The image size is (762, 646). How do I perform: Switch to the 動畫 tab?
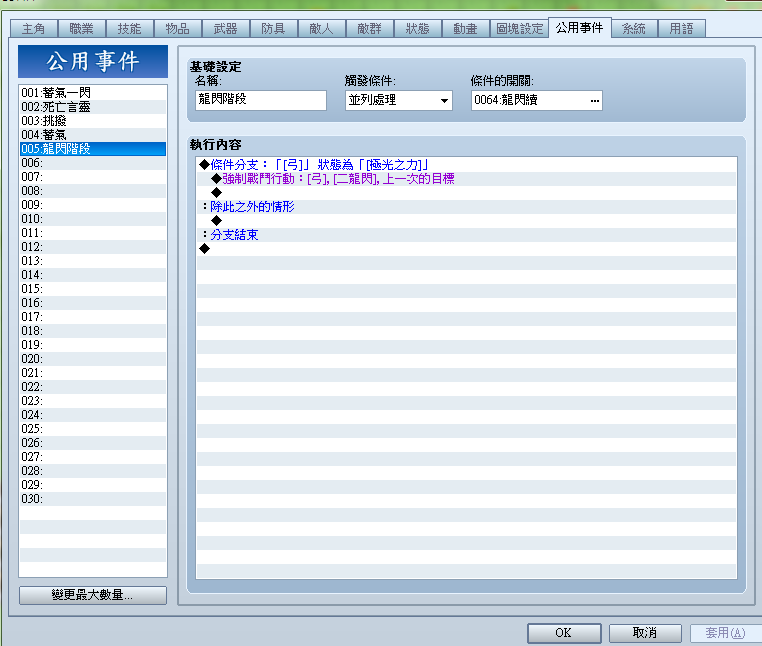465,29
